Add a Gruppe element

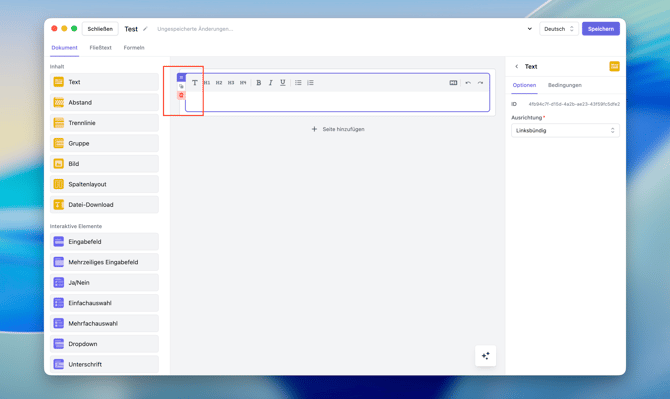[104, 144]
